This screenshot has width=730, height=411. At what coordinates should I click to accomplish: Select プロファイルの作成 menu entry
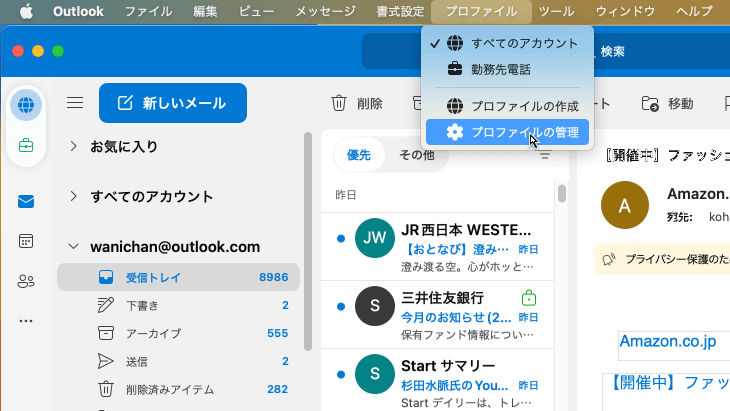coord(507,106)
